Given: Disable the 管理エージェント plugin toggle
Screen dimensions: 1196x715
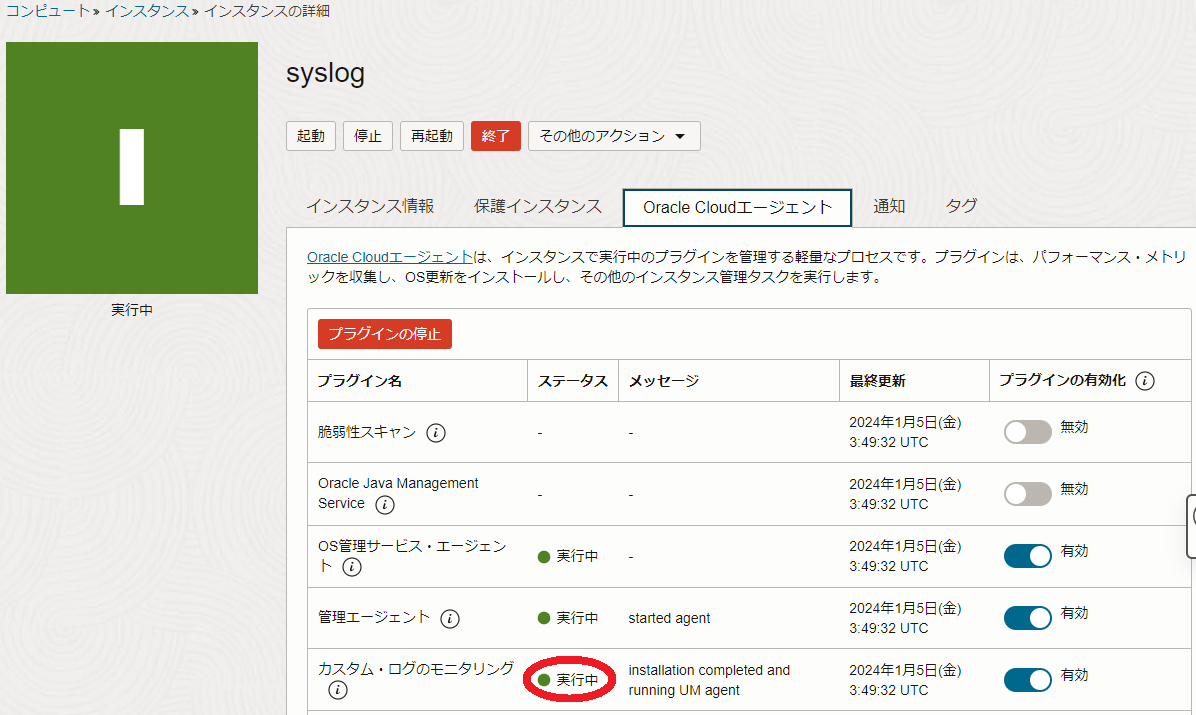Looking at the screenshot, I should pos(1028,618).
